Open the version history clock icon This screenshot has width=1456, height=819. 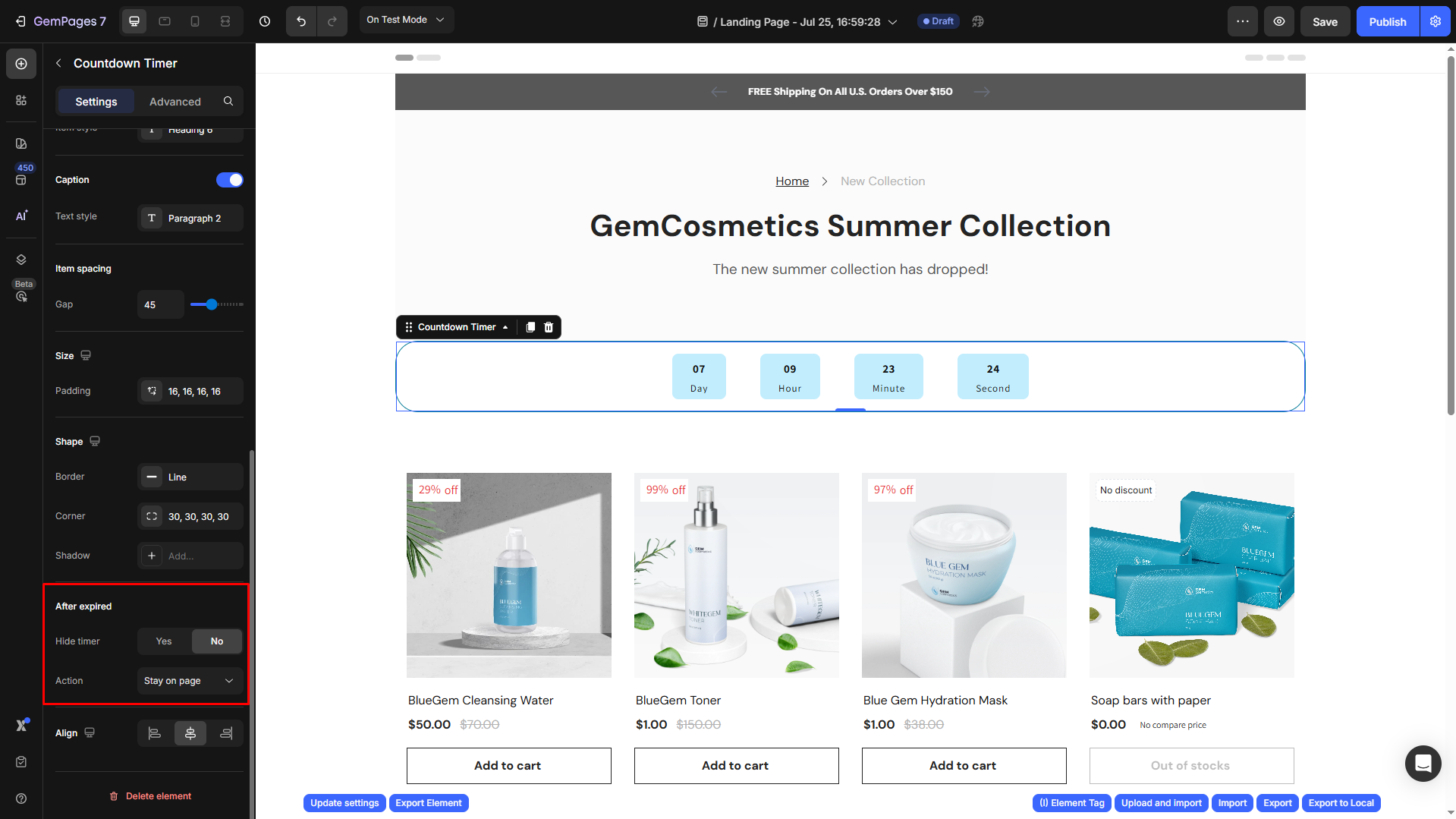pyautogui.click(x=265, y=21)
